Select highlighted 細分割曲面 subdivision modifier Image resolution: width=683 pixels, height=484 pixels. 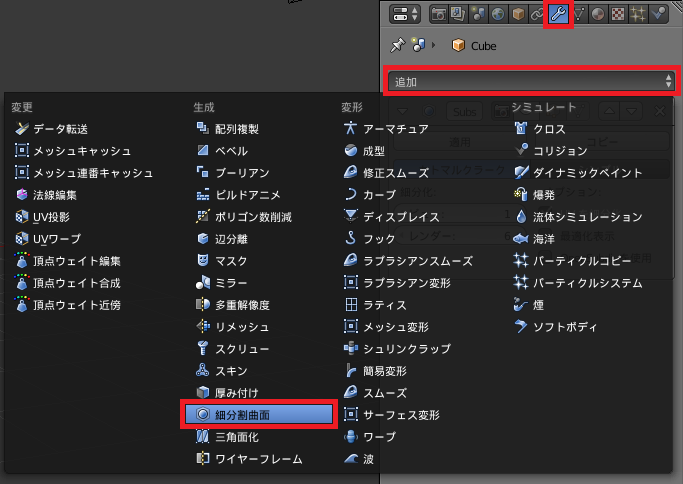tap(259, 414)
